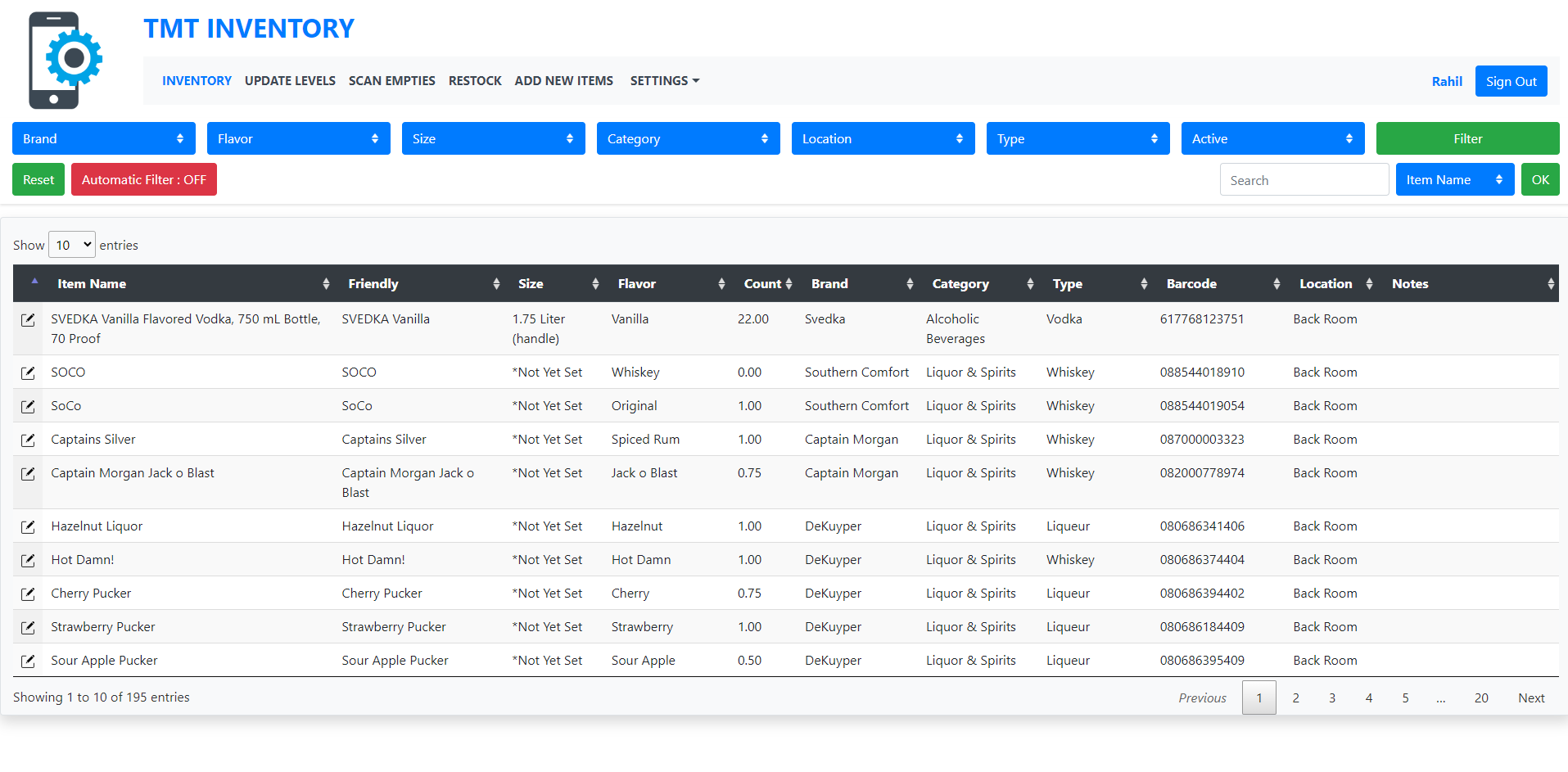Click edit icon beside Cherry Pucker
This screenshot has height=772, width=1568.
[x=28, y=594]
